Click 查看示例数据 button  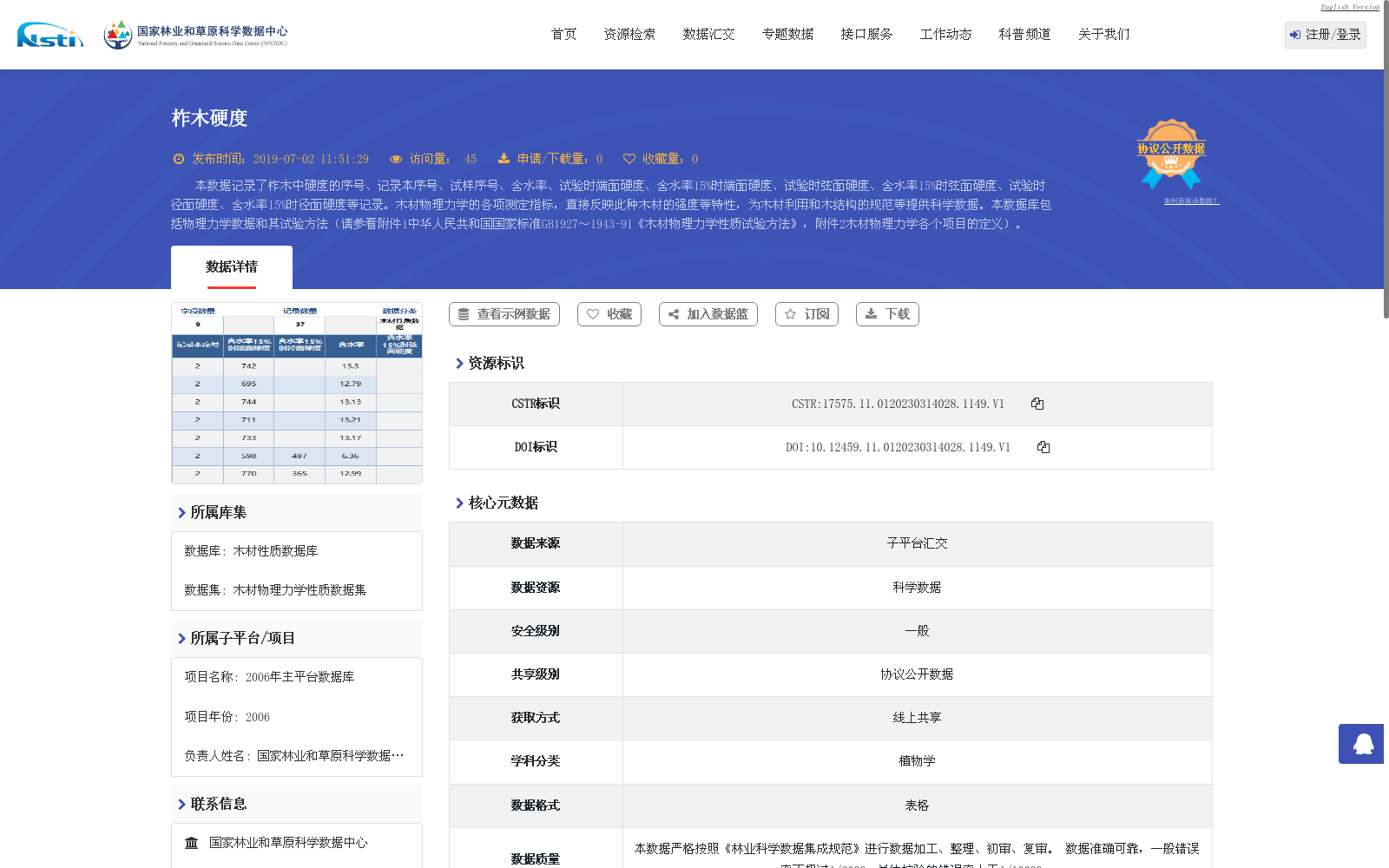(504, 314)
